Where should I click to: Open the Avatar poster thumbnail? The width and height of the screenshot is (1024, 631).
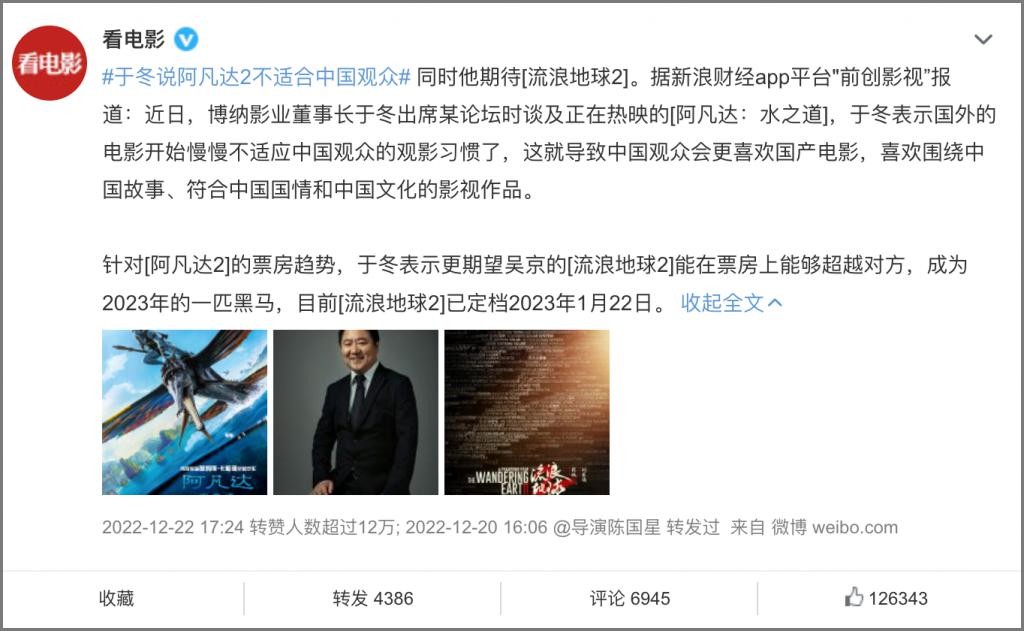tap(185, 412)
